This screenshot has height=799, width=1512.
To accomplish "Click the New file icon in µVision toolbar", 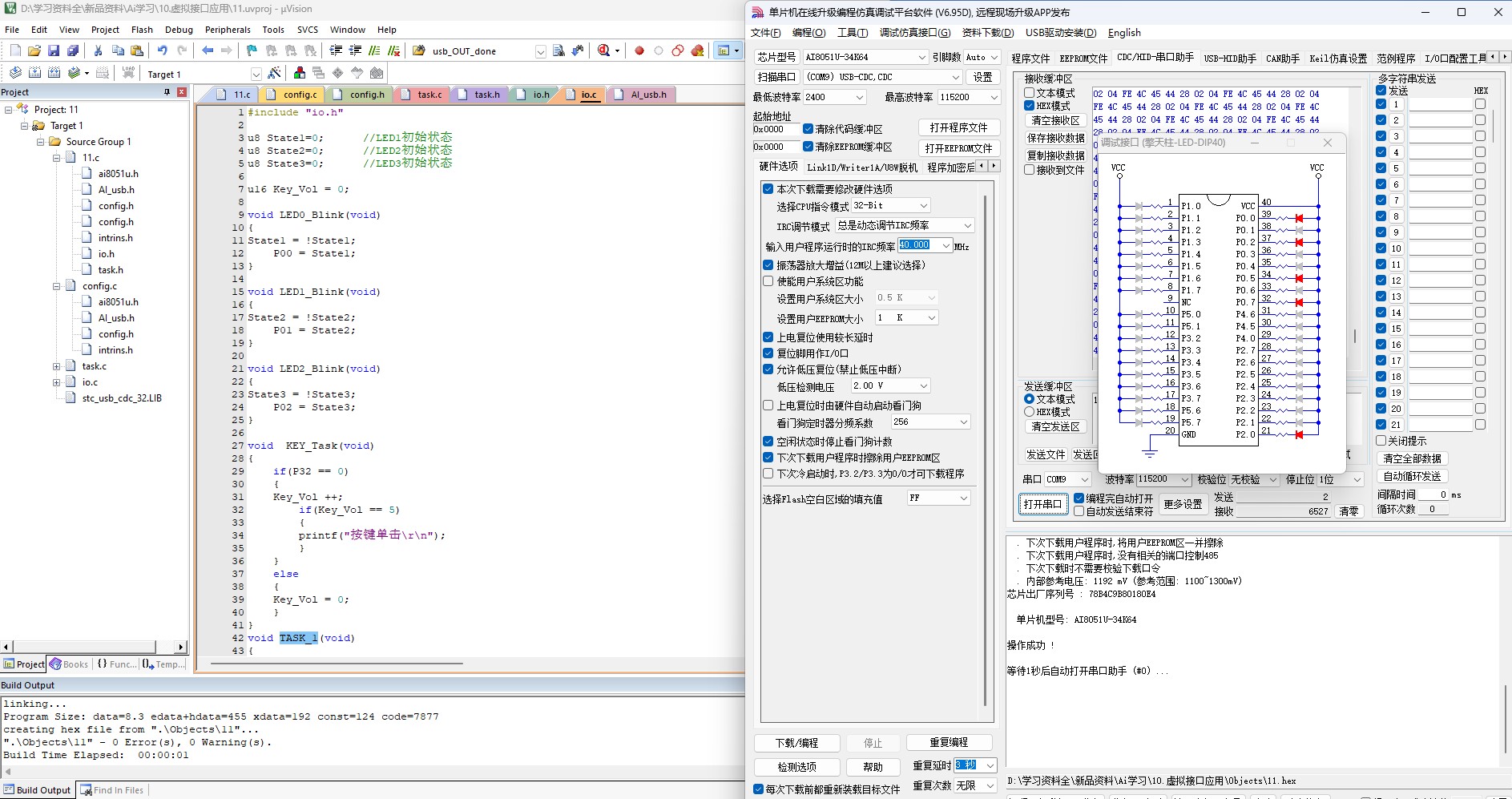I will 15,50.
